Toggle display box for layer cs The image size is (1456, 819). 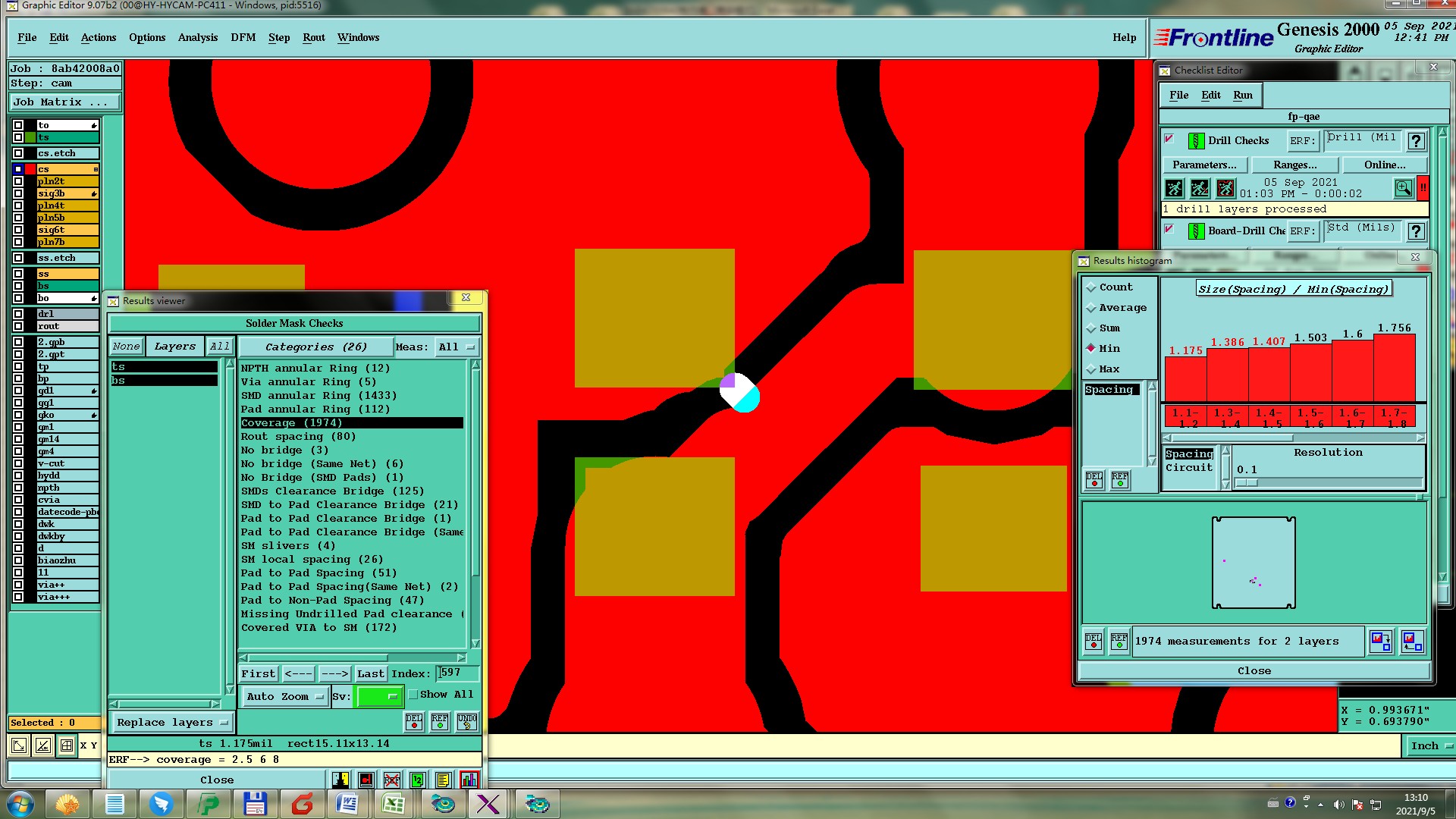click(x=18, y=169)
